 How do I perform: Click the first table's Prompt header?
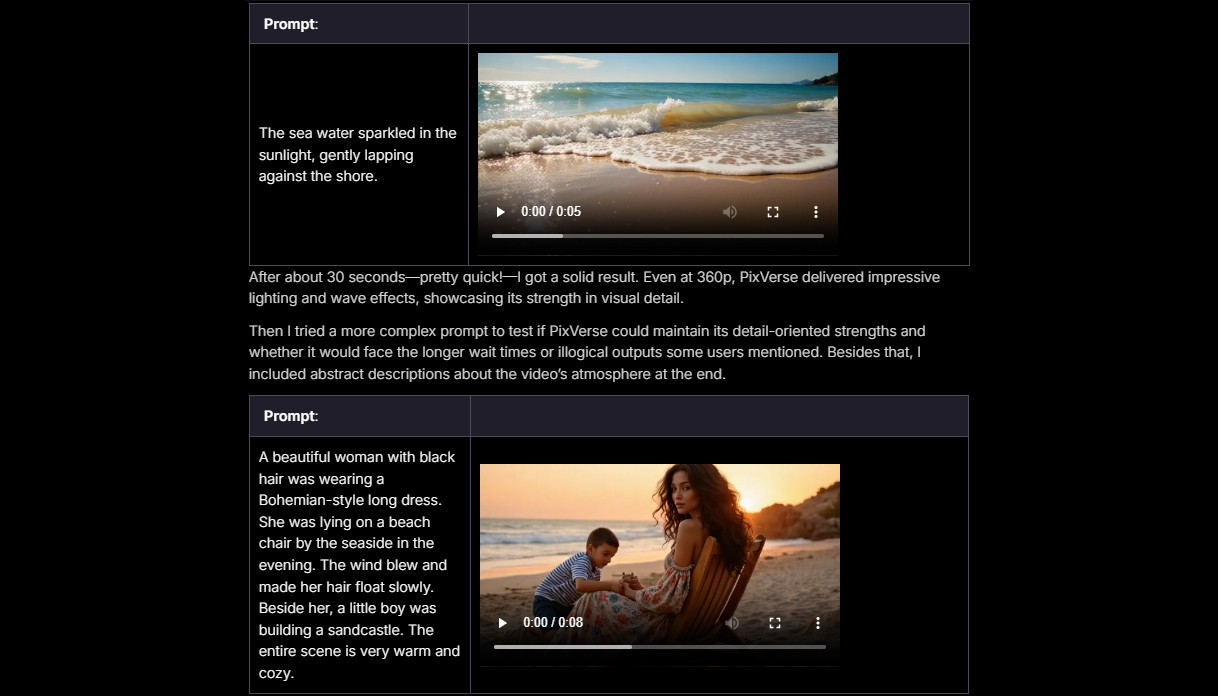[291, 24]
